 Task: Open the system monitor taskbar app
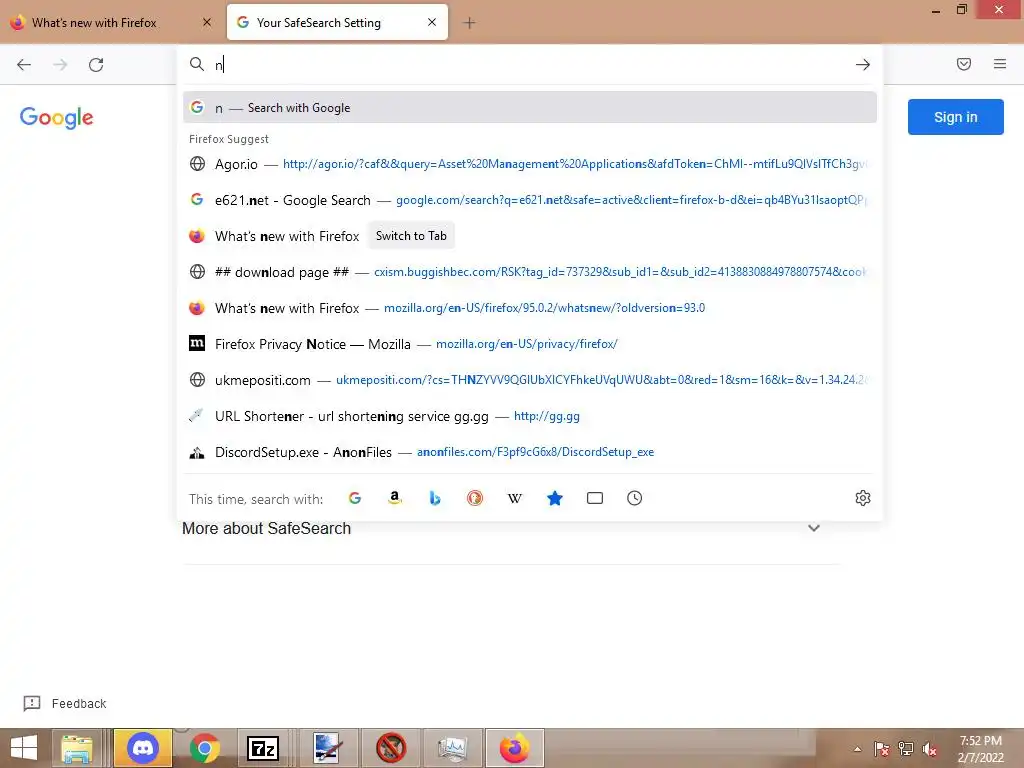pos(453,748)
